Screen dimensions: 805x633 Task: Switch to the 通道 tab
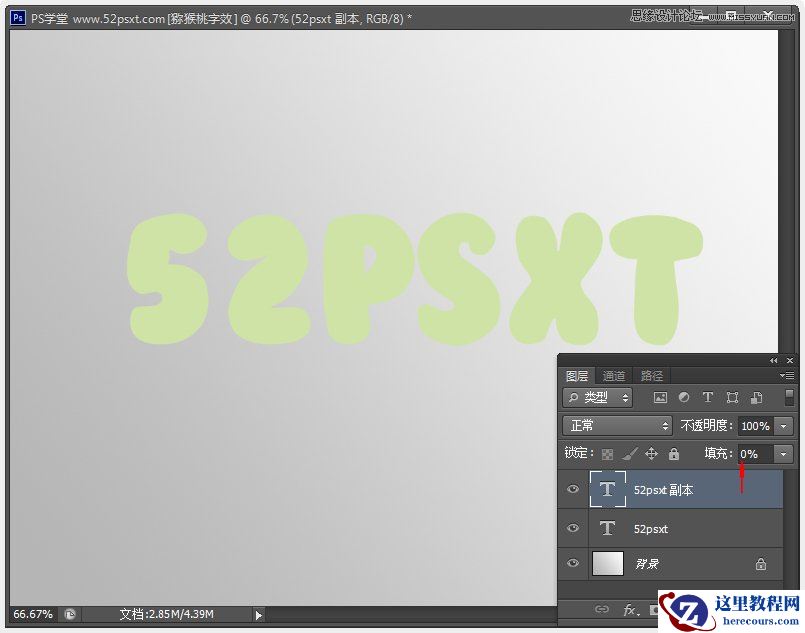pos(614,376)
